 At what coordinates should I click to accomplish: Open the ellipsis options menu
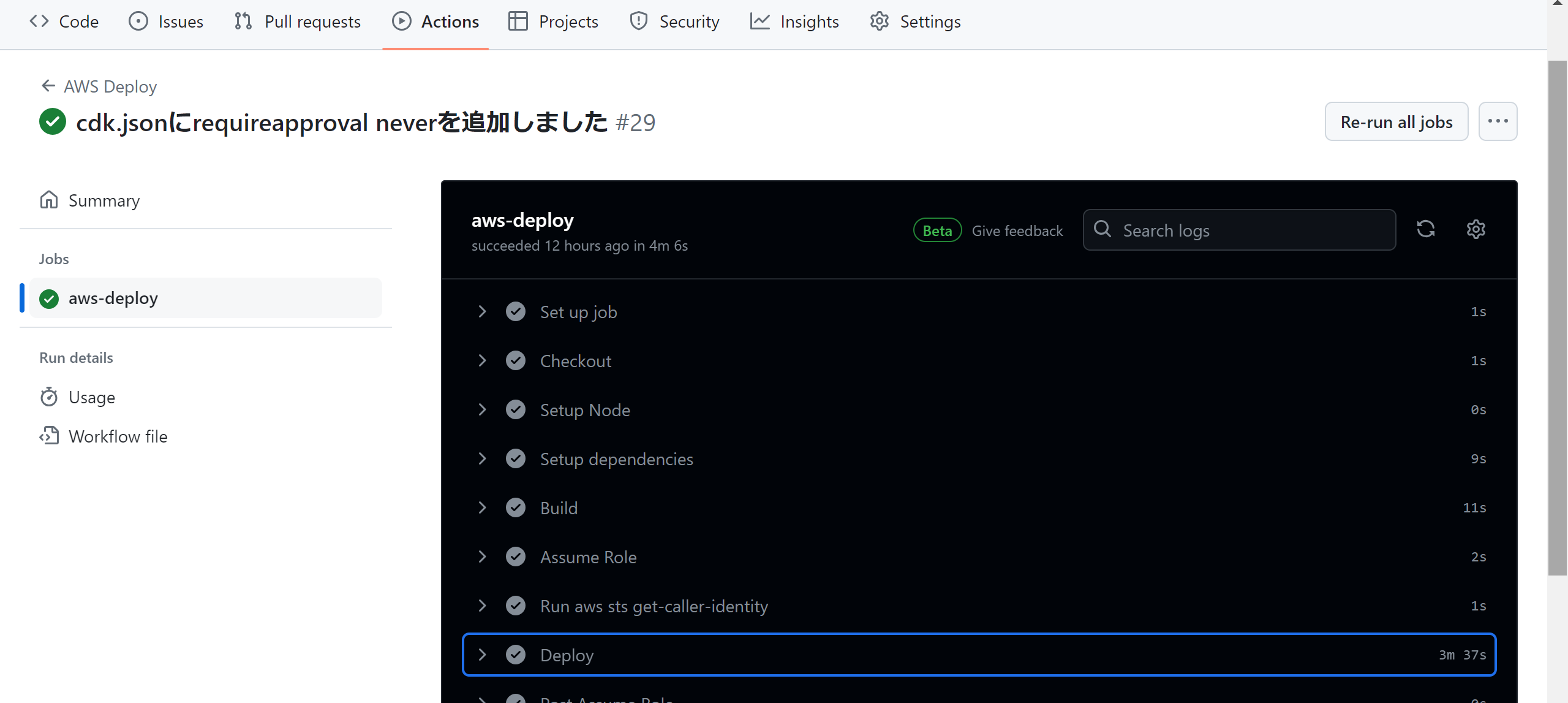[1498, 121]
